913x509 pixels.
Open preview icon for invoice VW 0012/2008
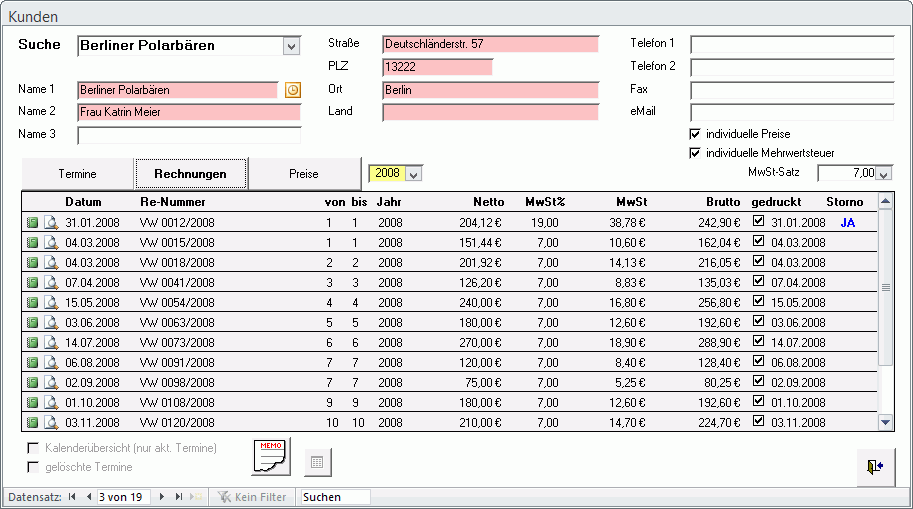coord(50,223)
